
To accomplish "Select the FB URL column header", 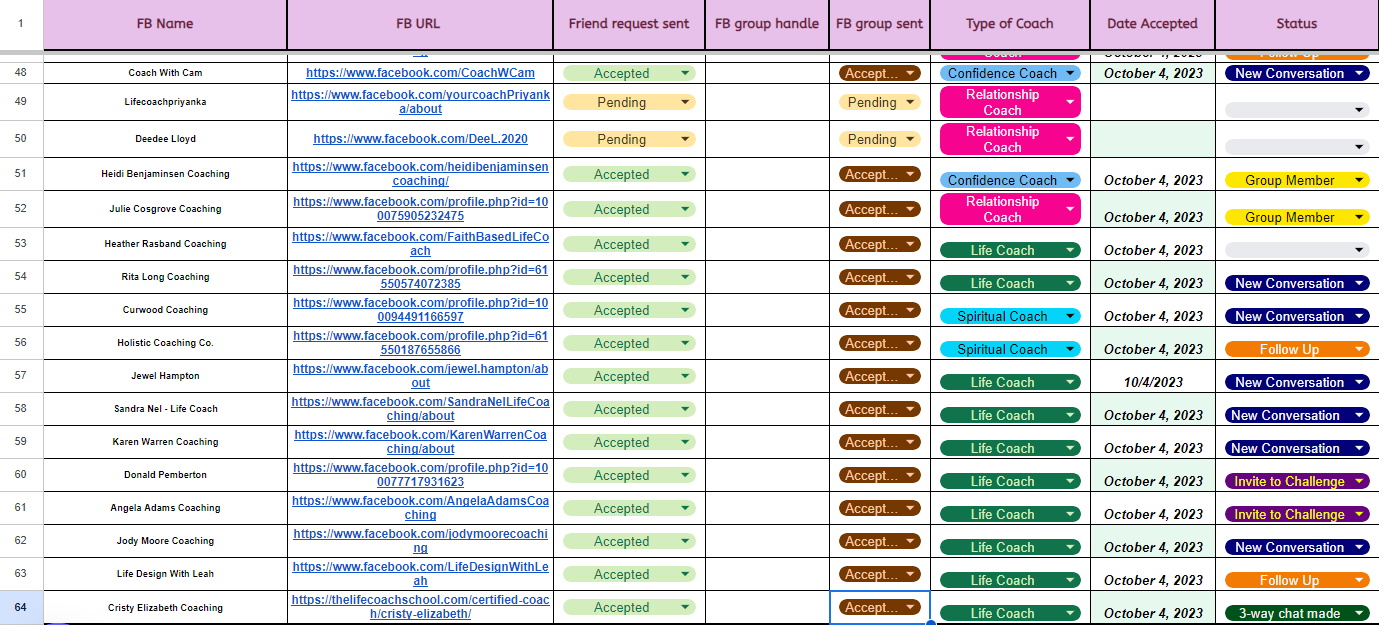I will click(x=420, y=24).
